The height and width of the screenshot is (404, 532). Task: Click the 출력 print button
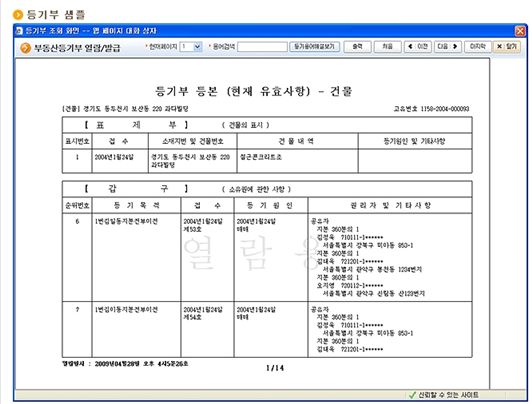pyautogui.click(x=357, y=46)
